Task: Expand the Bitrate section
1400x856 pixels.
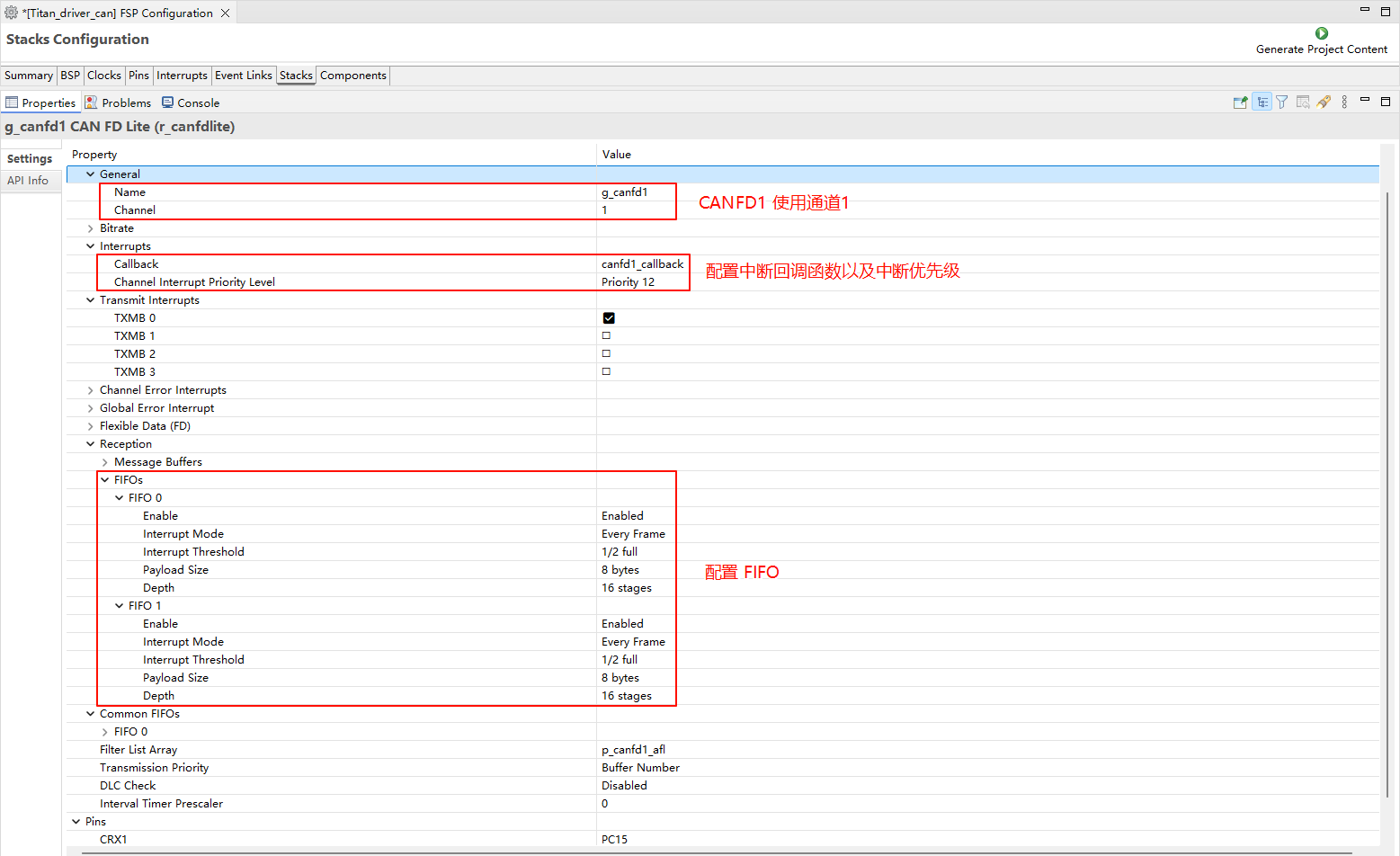Action: pyautogui.click(x=90, y=228)
